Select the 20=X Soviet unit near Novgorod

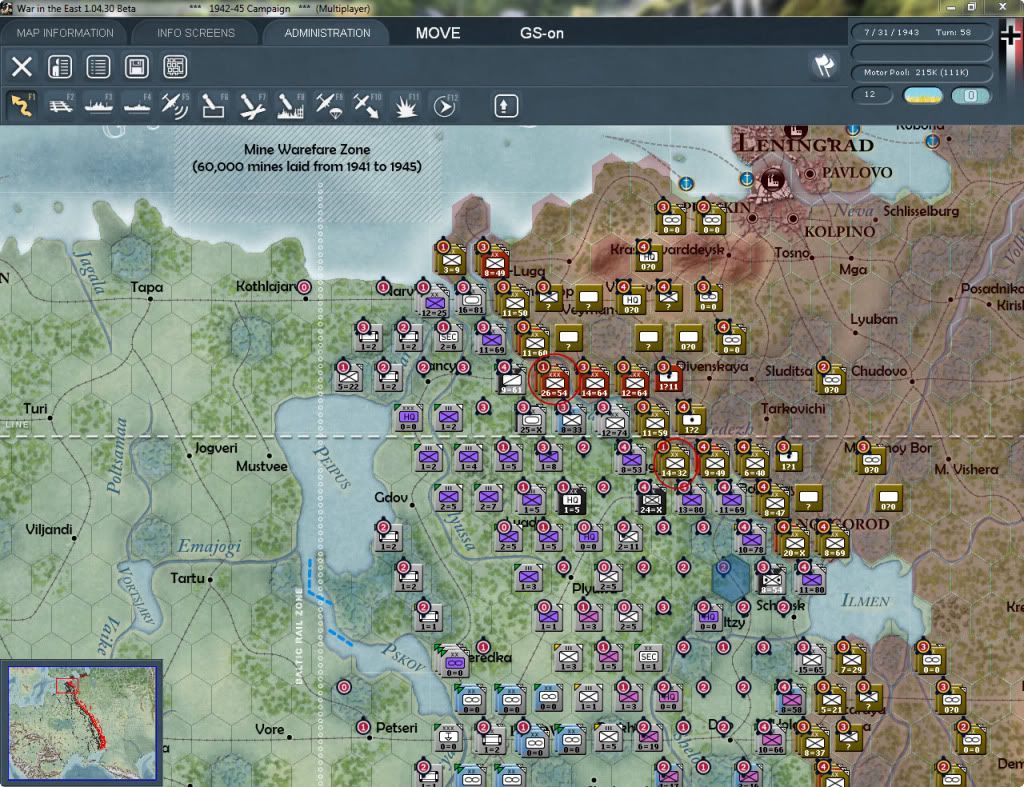pos(795,543)
